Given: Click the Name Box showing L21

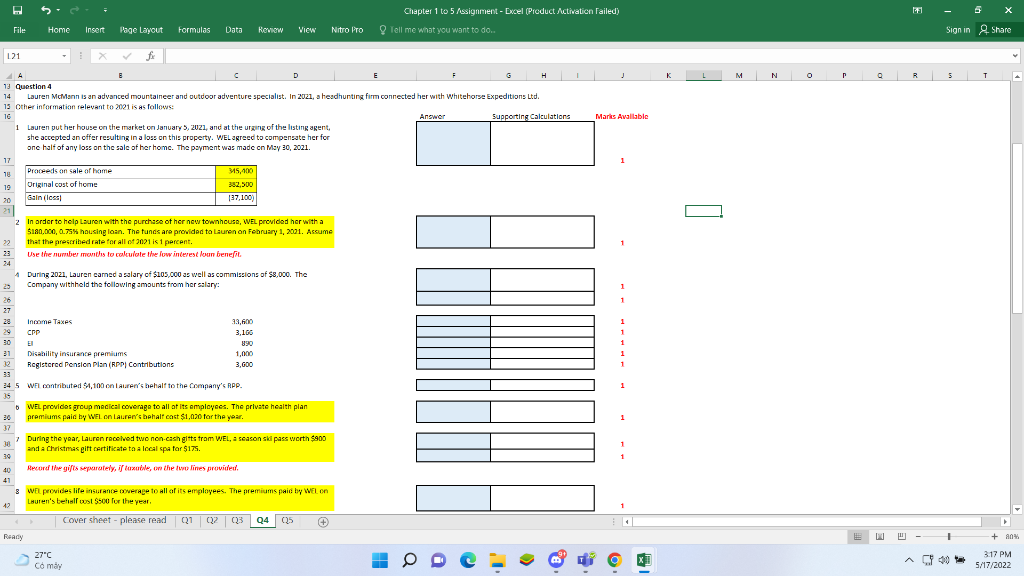Looking at the screenshot, I should pos(32,56).
